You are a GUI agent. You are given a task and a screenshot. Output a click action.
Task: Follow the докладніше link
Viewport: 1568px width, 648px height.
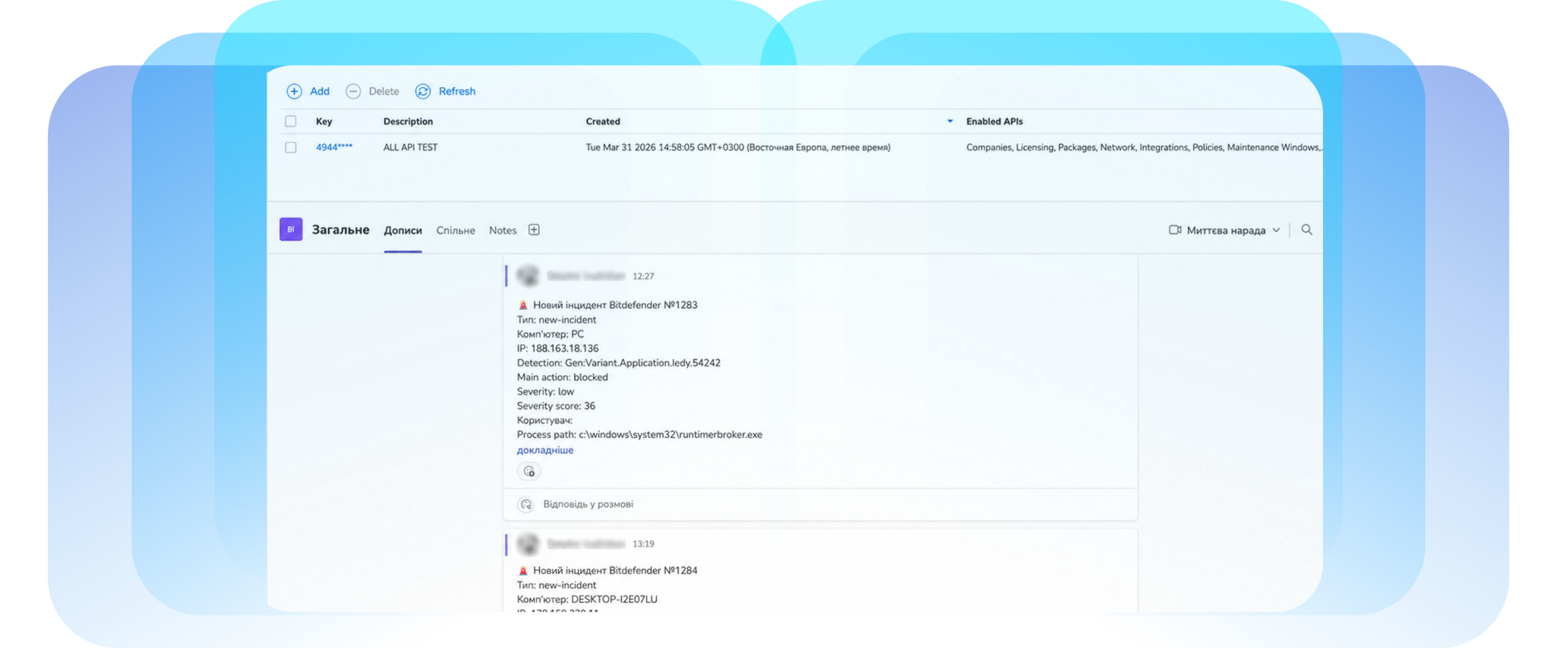point(545,450)
